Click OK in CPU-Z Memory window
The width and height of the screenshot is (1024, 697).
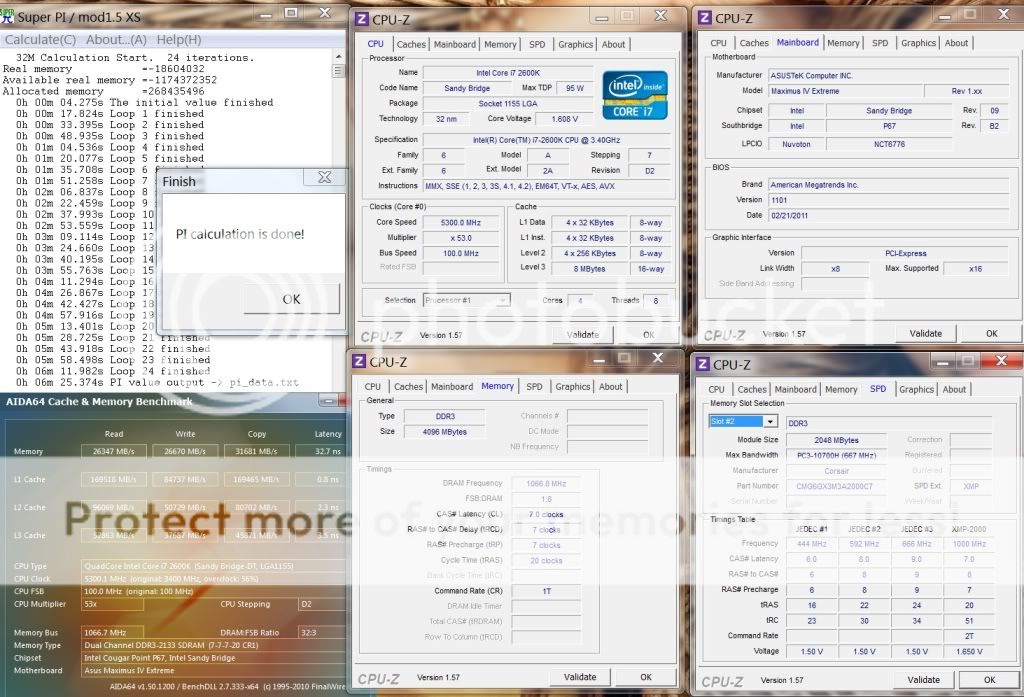click(x=646, y=677)
